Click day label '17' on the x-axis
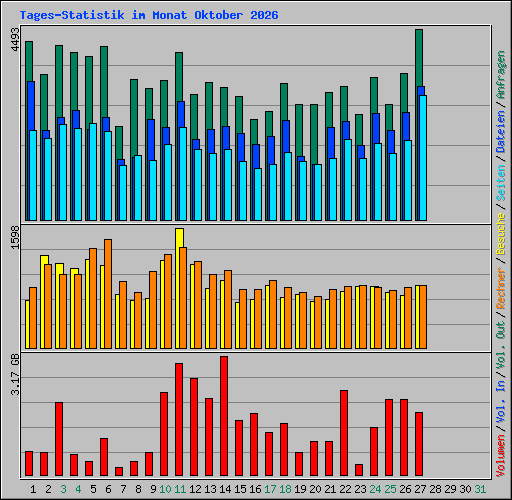512x500 pixels. [x=270, y=489]
